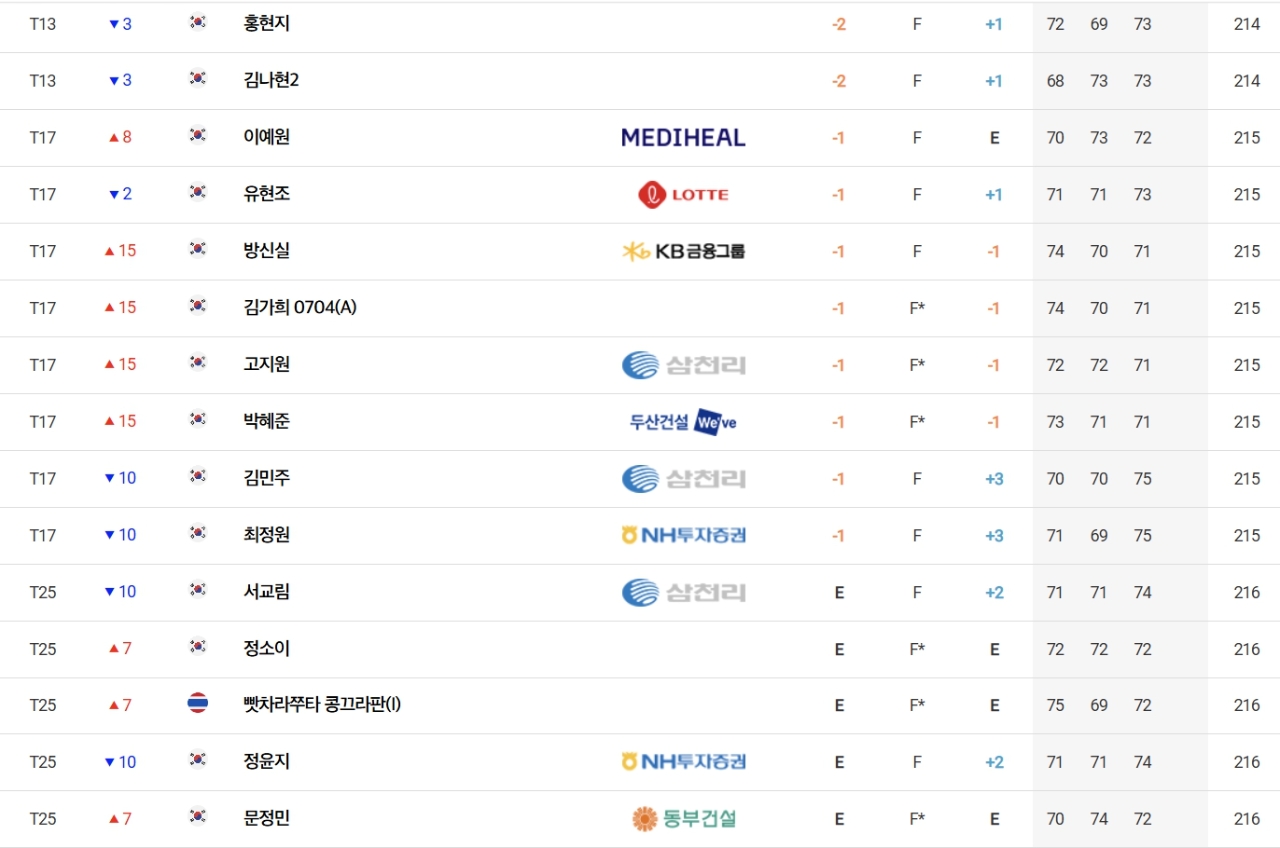Viewport: 1280px width, 848px height.
Task: Click 서교림's 삼천리 sponsor logo
Action: click(683, 592)
